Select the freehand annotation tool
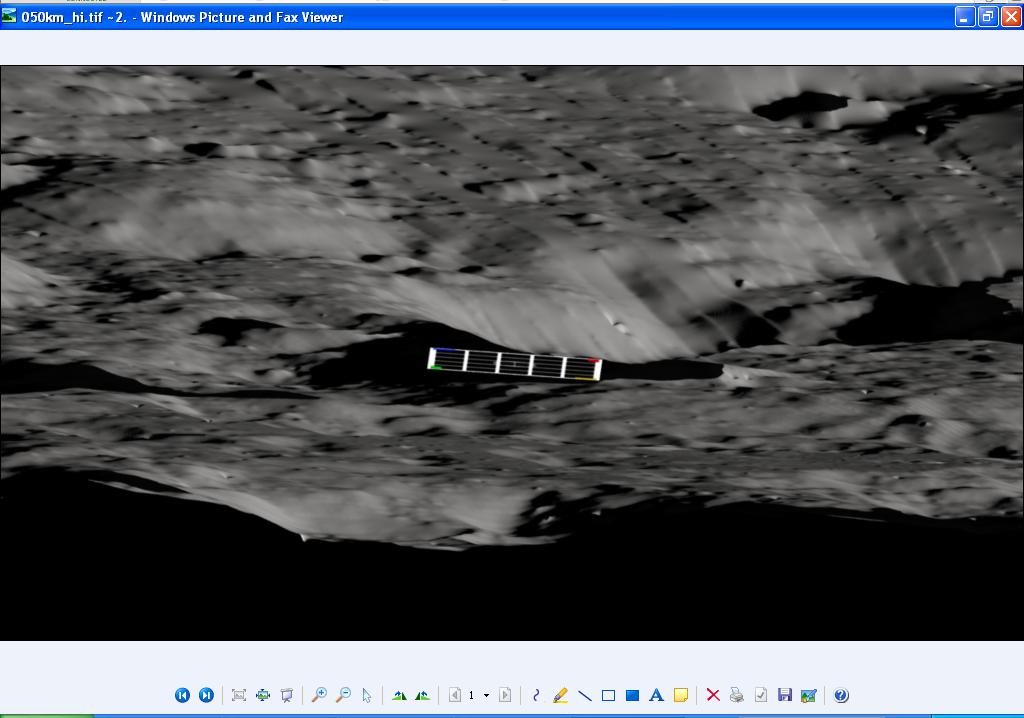This screenshot has height=718, width=1024. (536, 695)
